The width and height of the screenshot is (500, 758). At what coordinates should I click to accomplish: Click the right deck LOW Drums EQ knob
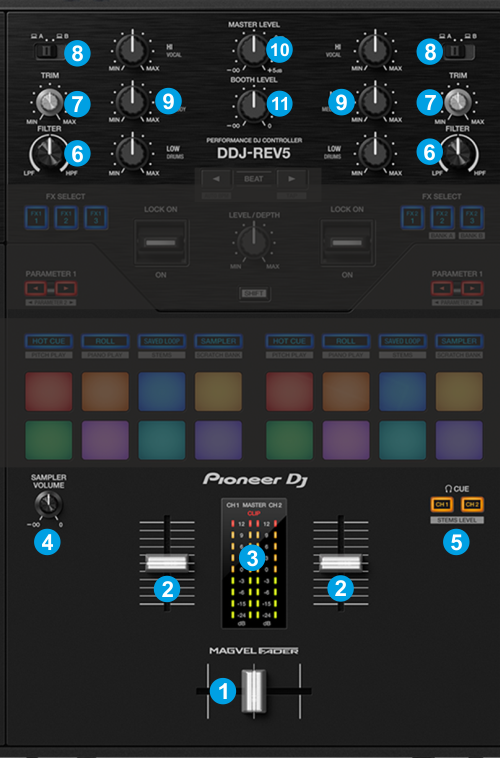tap(375, 154)
